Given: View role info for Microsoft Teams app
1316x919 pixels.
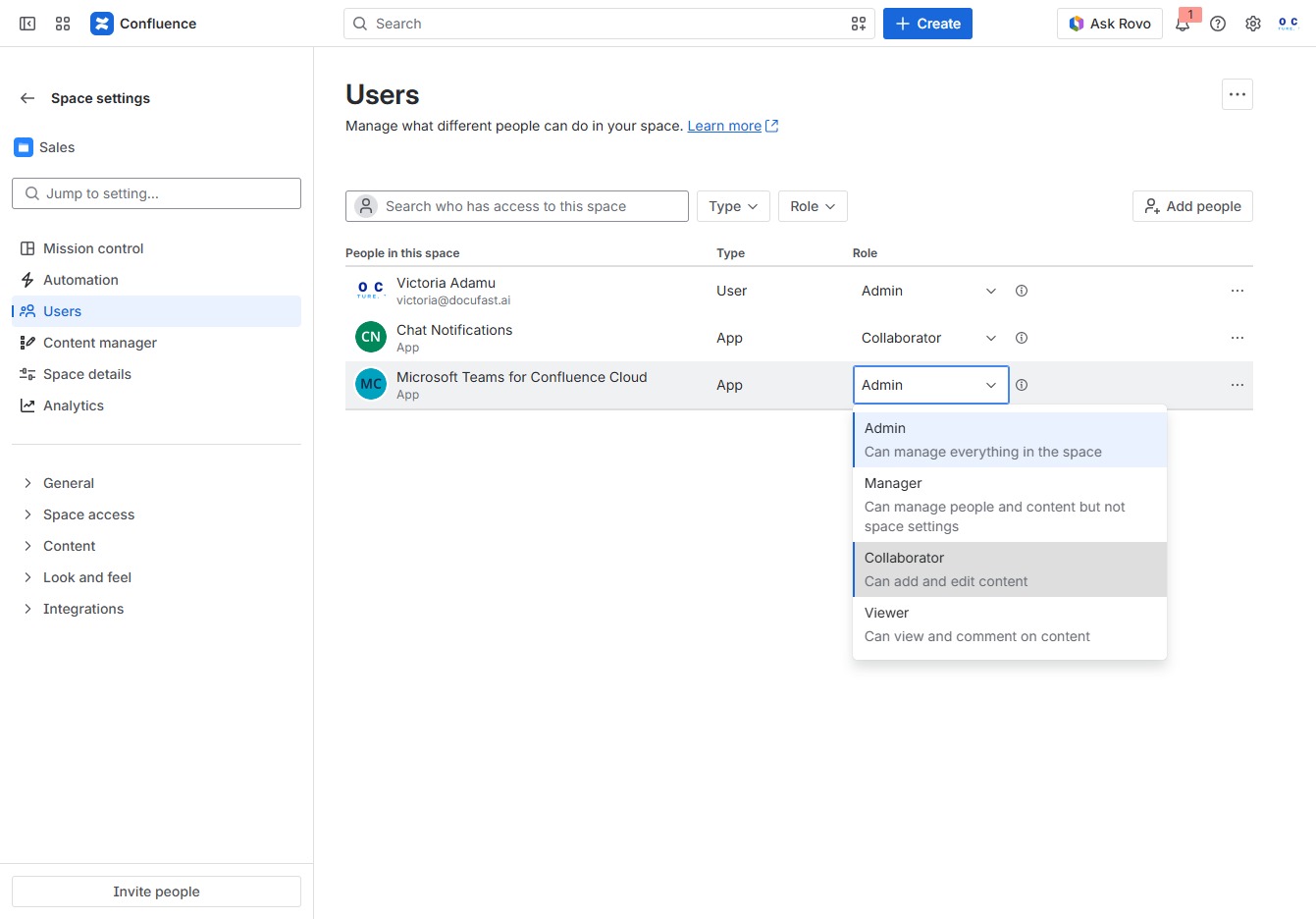Looking at the screenshot, I should (x=1022, y=385).
